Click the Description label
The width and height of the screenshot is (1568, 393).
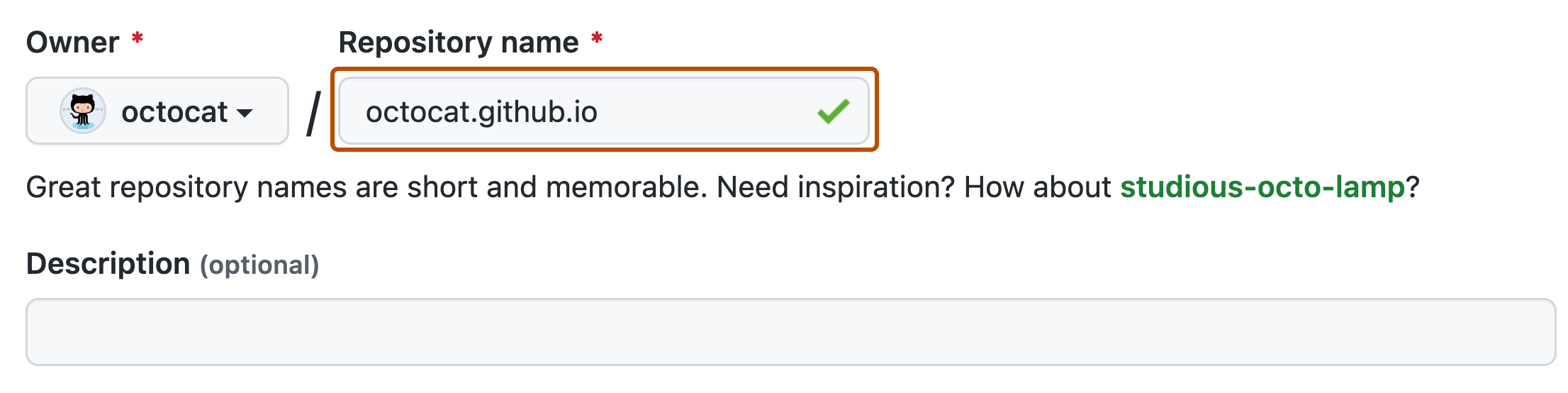click(108, 264)
